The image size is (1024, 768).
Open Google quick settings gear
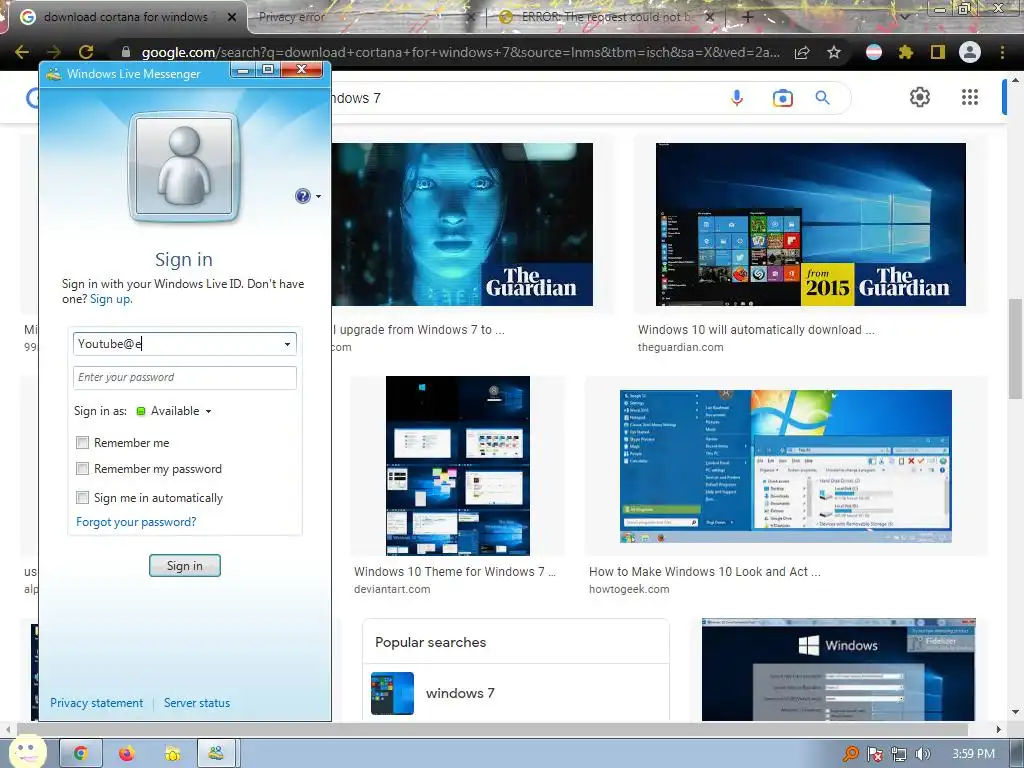(920, 97)
